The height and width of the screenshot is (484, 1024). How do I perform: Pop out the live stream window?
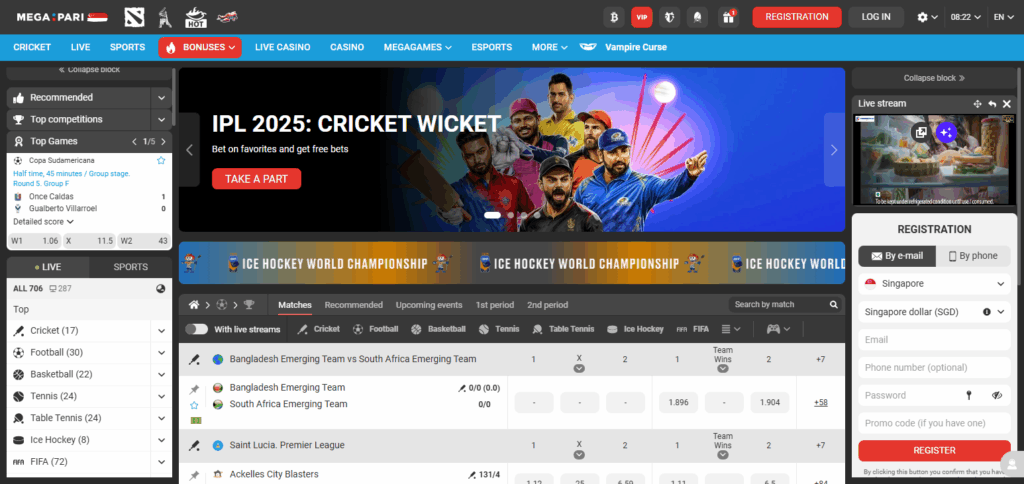coord(921,133)
